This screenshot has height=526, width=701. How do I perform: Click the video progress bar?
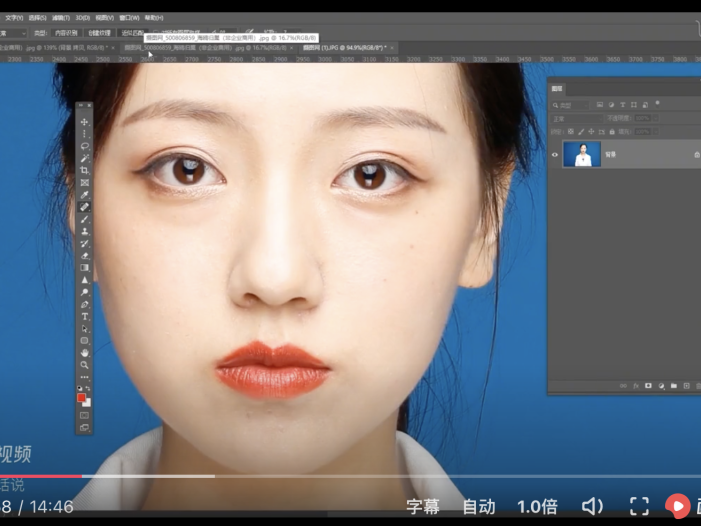[350, 476]
